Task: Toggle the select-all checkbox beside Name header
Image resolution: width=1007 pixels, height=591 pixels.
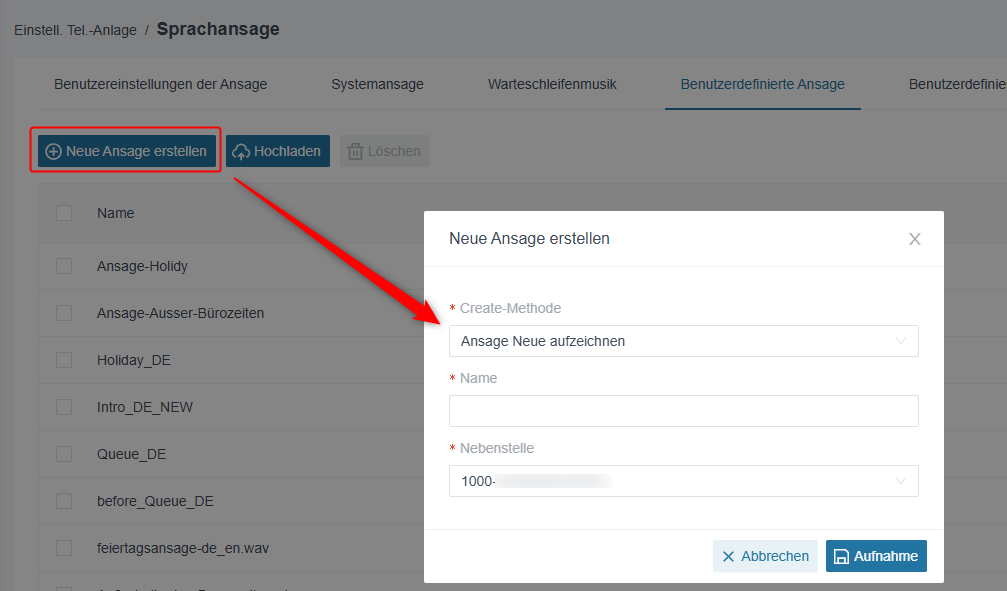Action: tap(64, 213)
